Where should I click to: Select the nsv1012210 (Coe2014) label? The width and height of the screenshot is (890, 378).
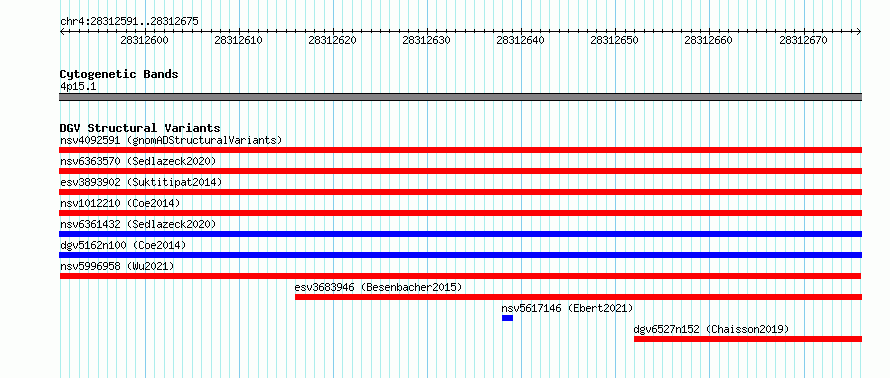[x=120, y=203]
